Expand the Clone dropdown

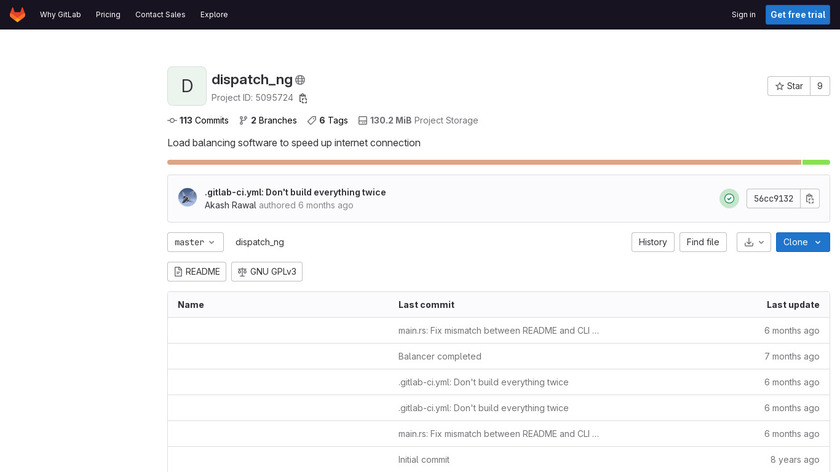pyautogui.click(x=802, y=242)
